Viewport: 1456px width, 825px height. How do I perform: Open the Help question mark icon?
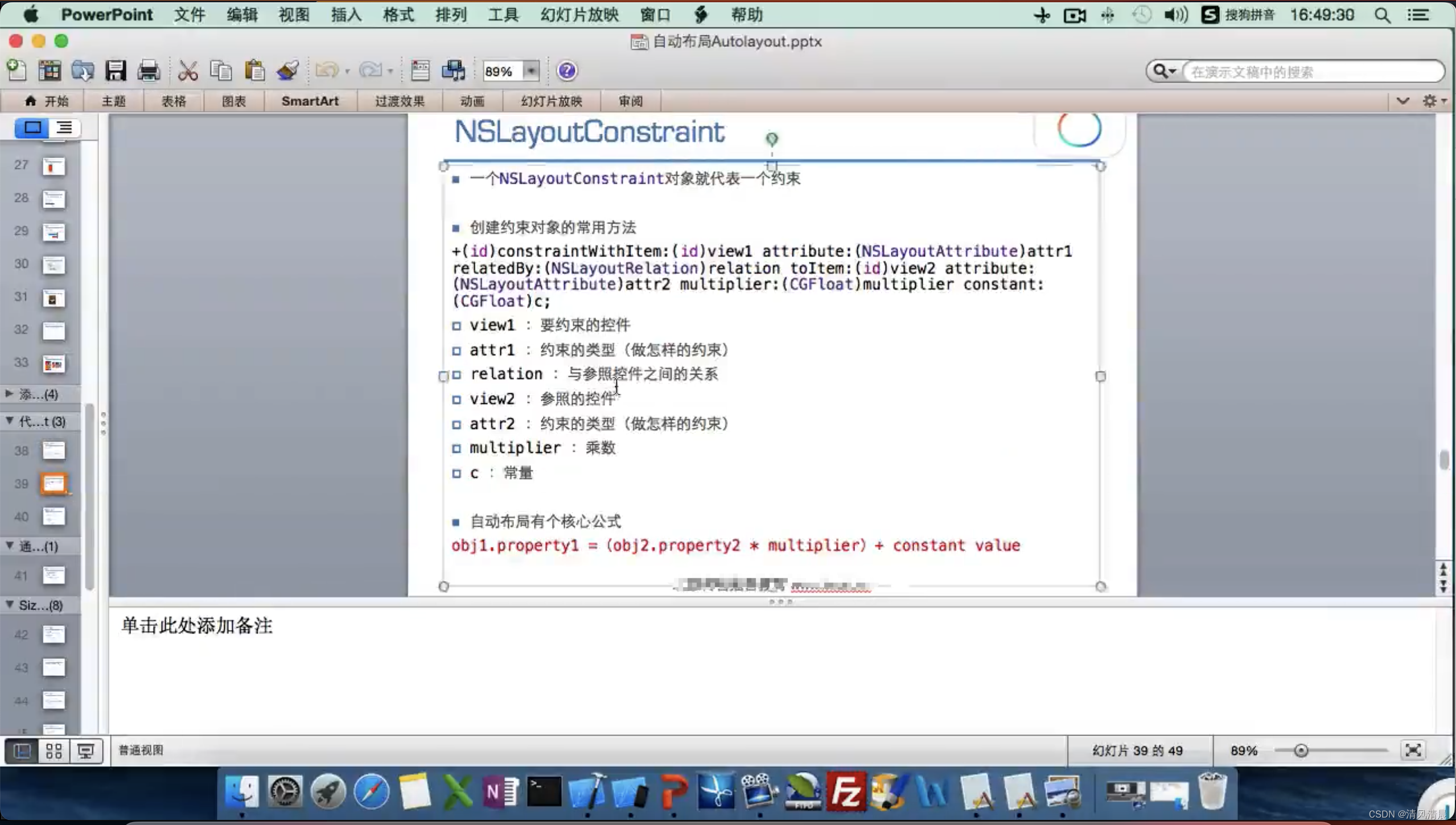pyautogui.click(x=566, y=71)
